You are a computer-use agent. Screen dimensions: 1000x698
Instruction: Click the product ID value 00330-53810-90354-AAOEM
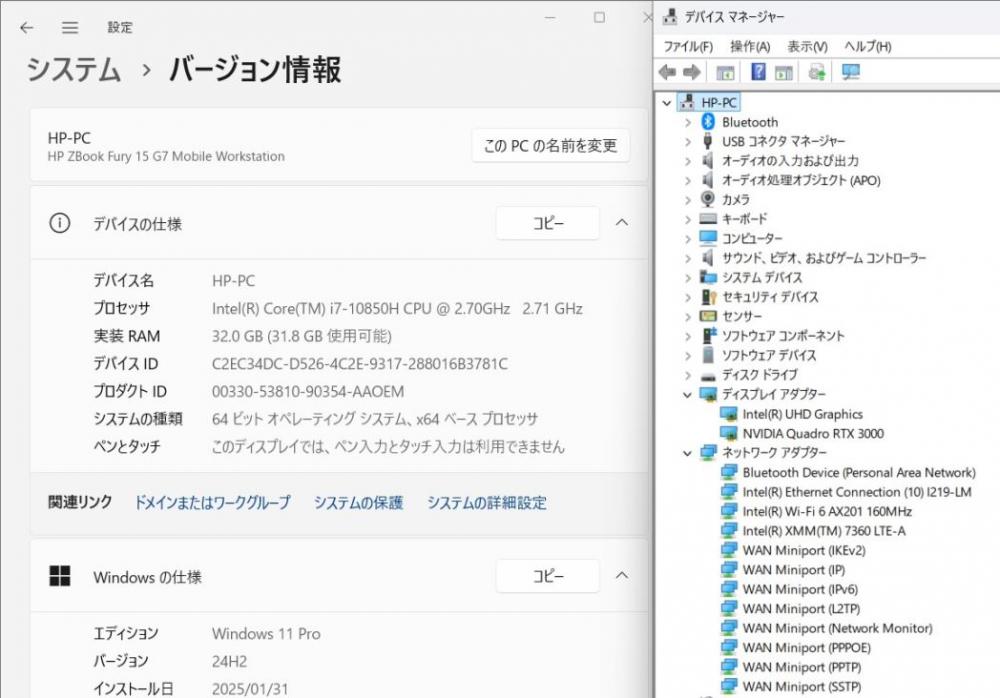[x=308, y=391]
